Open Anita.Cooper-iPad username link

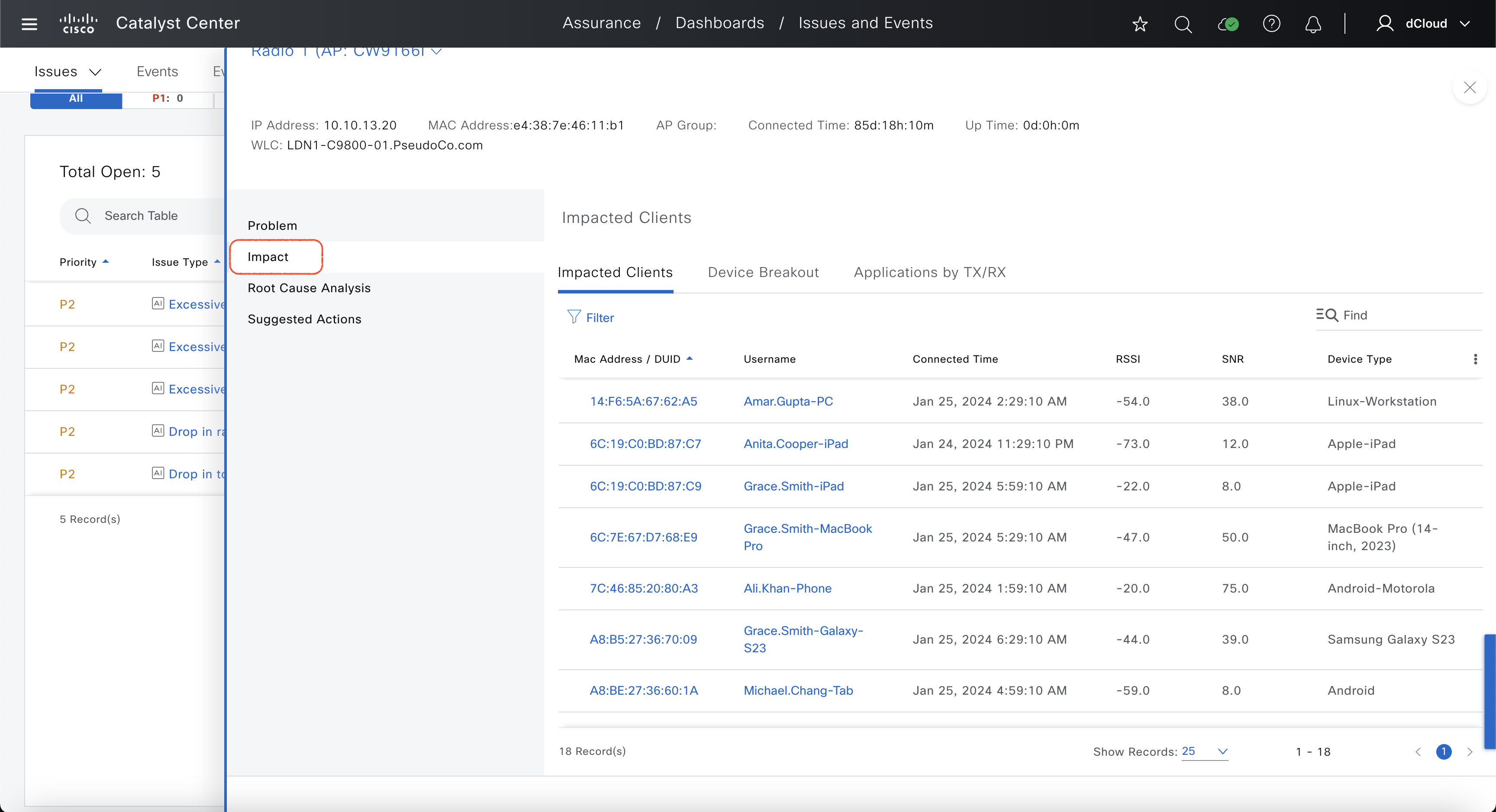[796, 444]
